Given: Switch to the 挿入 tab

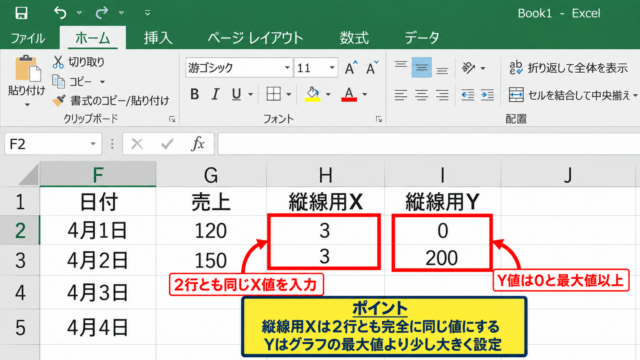Looking at the screenshot, I should coord(158,38).
